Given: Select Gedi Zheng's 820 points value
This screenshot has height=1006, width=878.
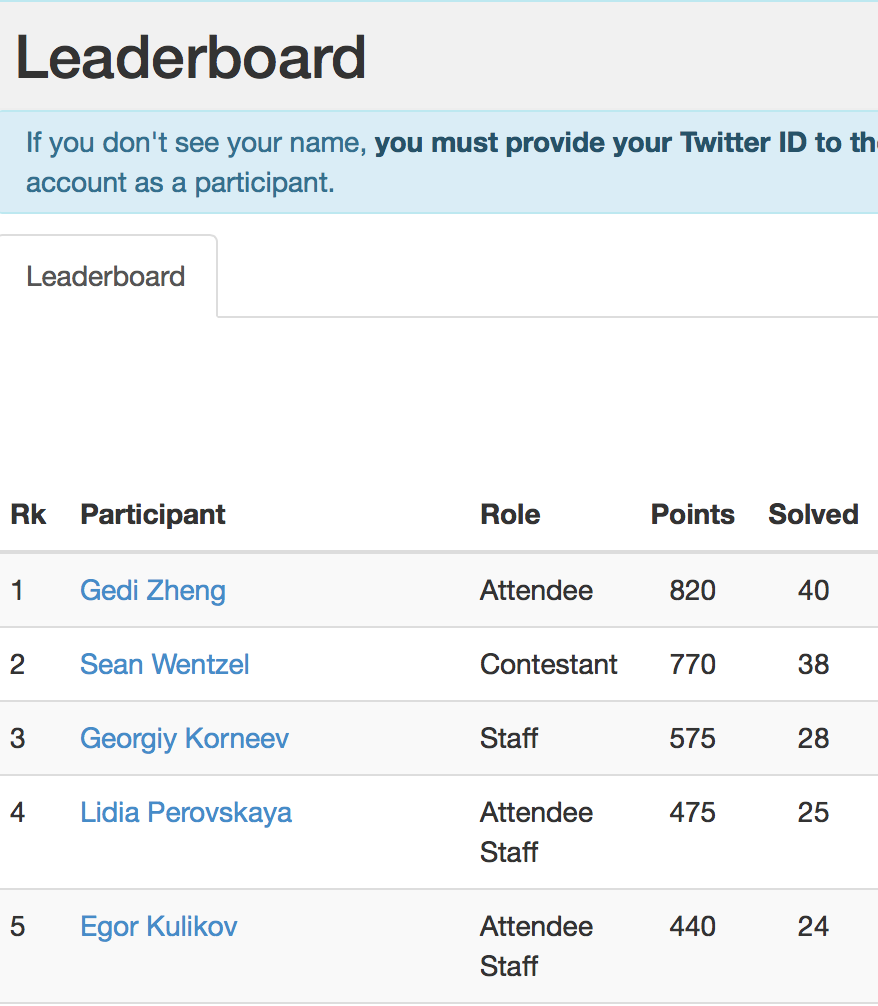Looking at the screenshot, I should [692, 591].
